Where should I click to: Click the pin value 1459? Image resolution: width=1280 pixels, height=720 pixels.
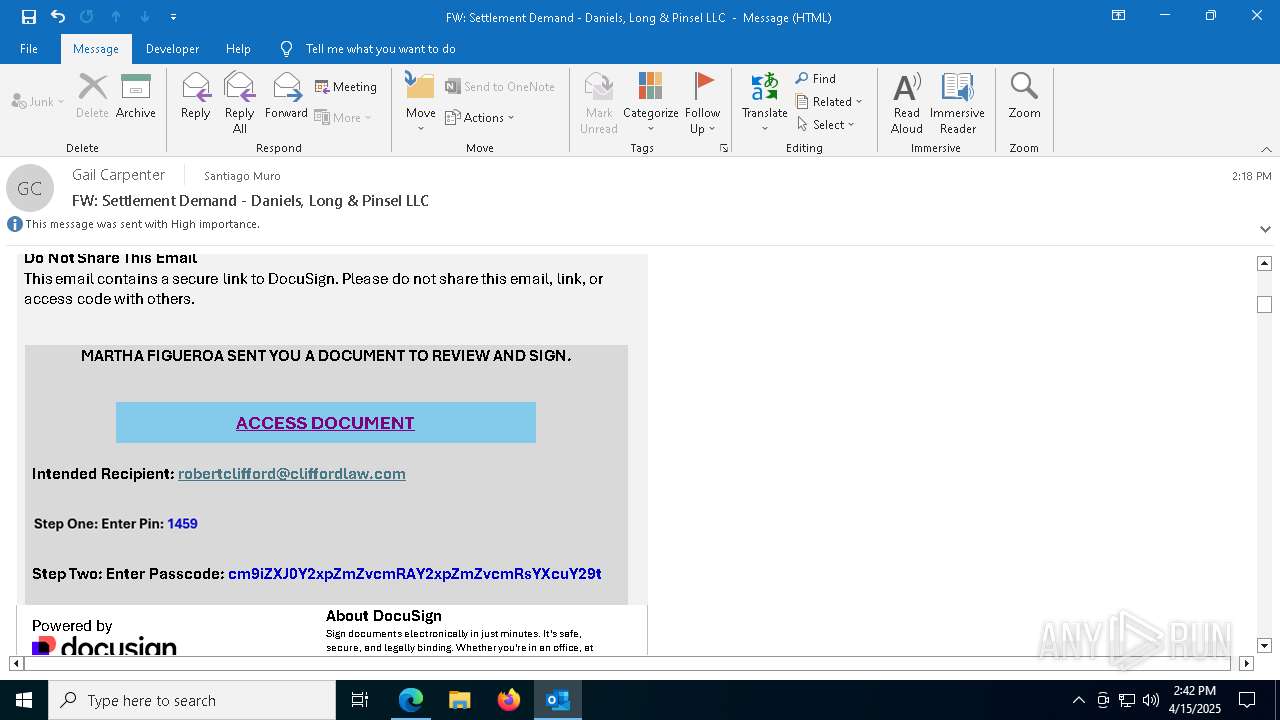182,524
